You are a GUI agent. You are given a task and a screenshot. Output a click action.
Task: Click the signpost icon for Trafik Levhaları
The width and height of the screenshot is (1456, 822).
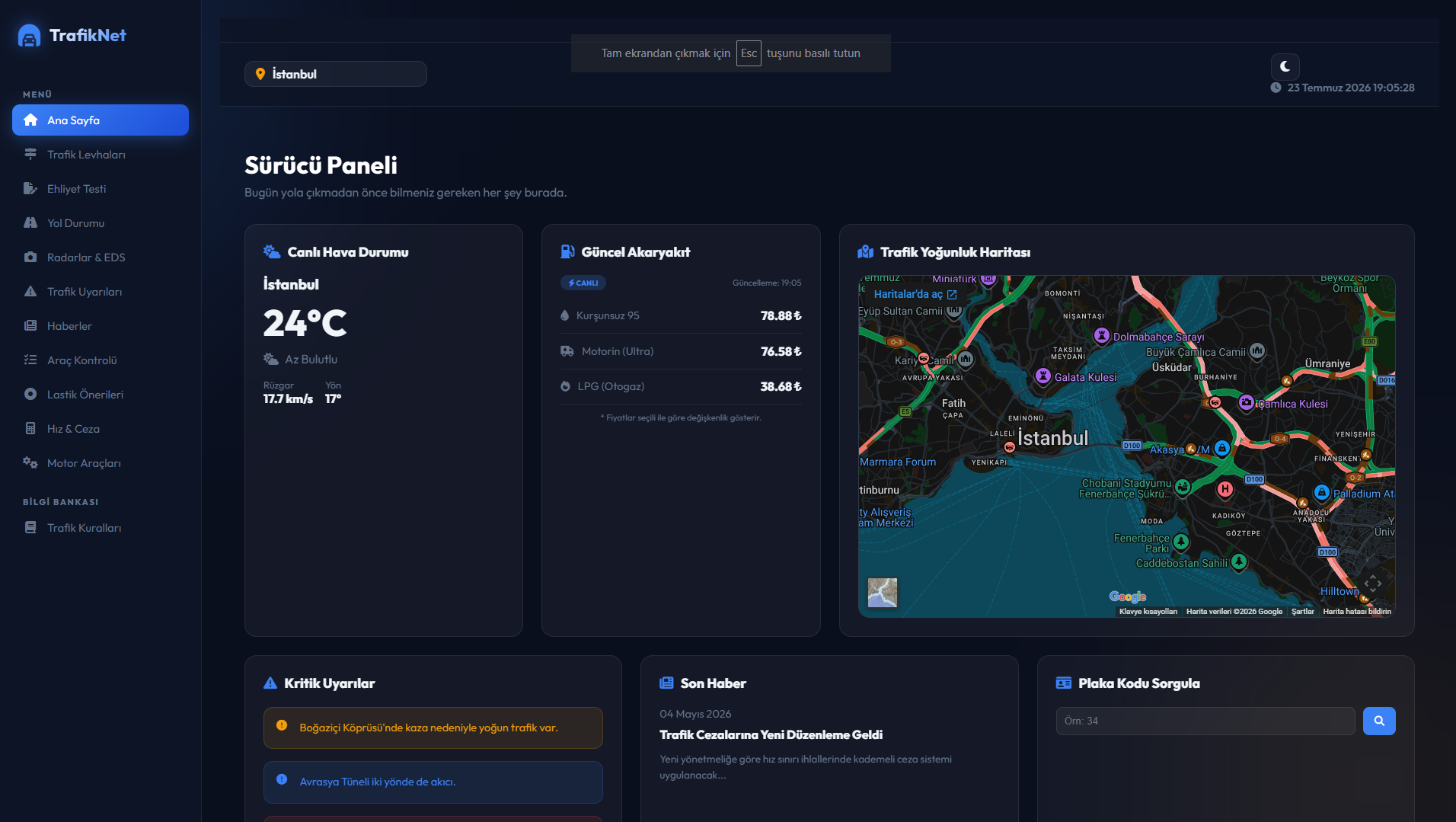coord(30,155)
